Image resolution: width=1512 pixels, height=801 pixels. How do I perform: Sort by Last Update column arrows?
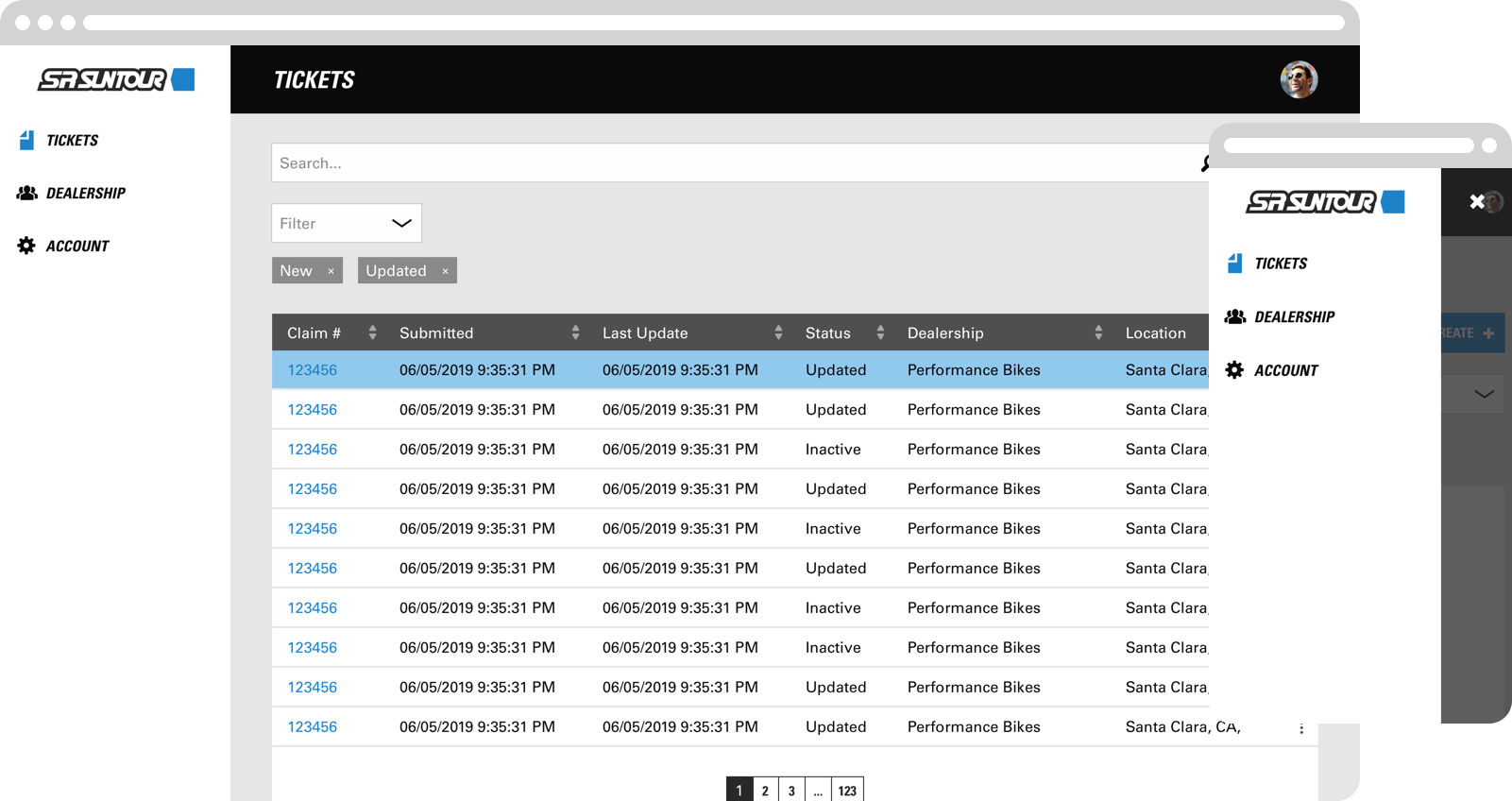778,332
